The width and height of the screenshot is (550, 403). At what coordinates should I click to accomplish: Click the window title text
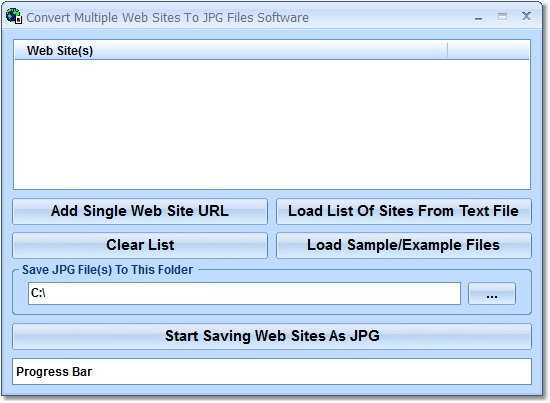(x=168, y=18)
